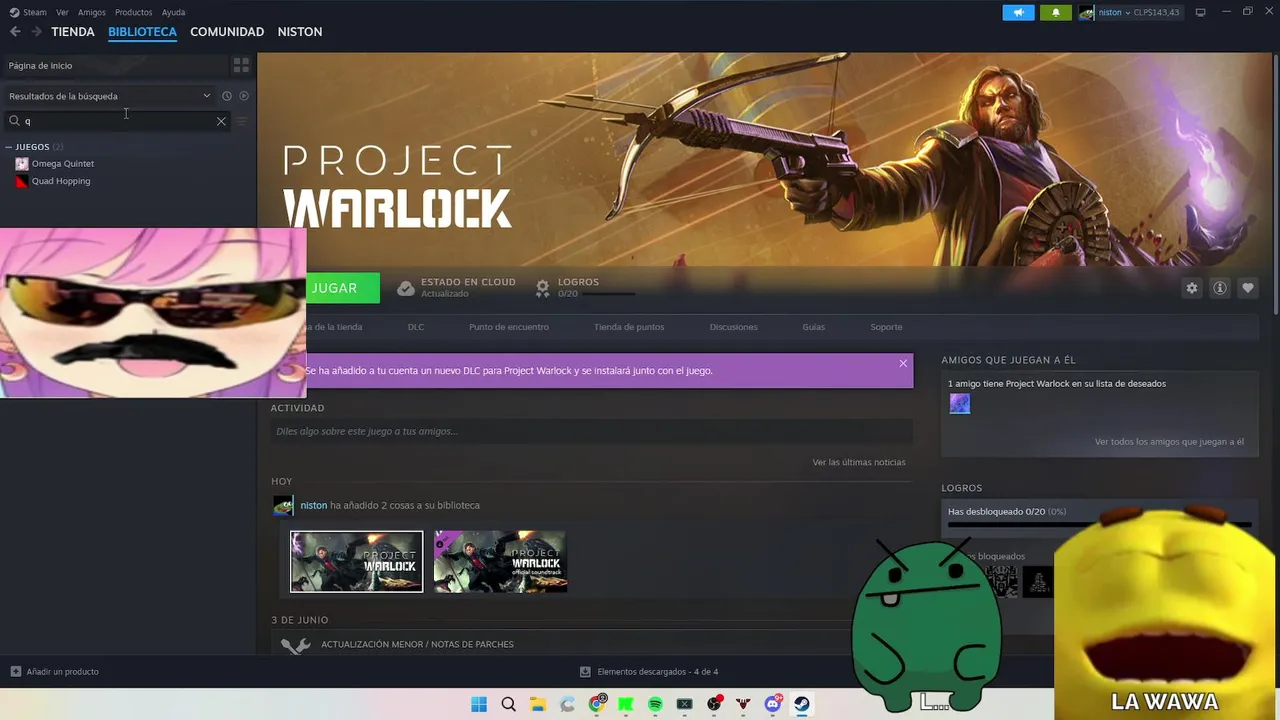Open the Soporte tab
The image size is (1280, 720).
[886, 327]
